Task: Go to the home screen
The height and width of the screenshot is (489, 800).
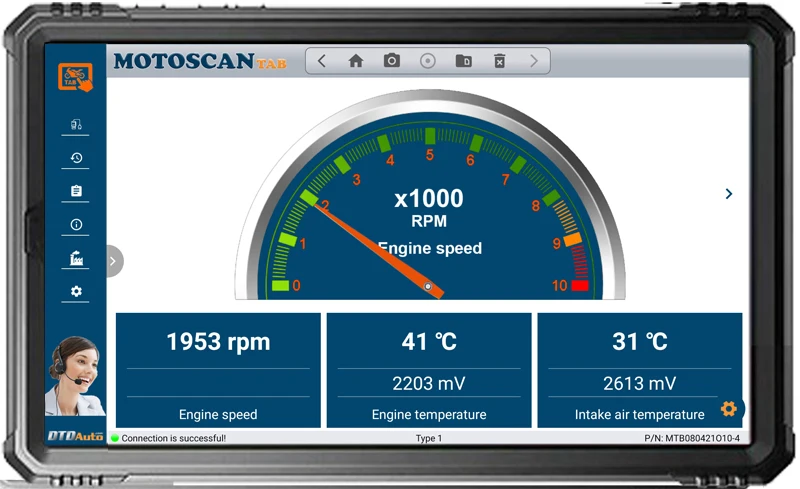Action: (356, 61)
